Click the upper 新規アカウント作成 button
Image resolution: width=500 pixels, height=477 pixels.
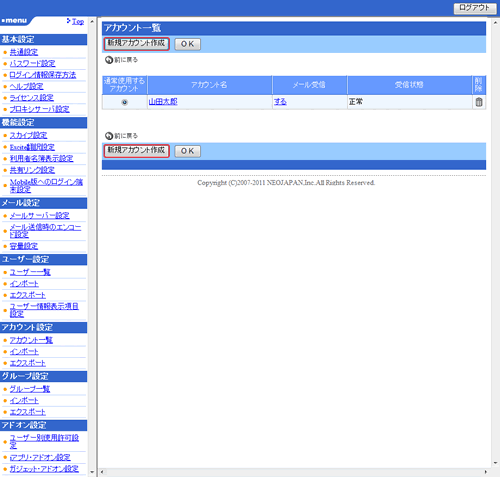(x=137, y=44)
